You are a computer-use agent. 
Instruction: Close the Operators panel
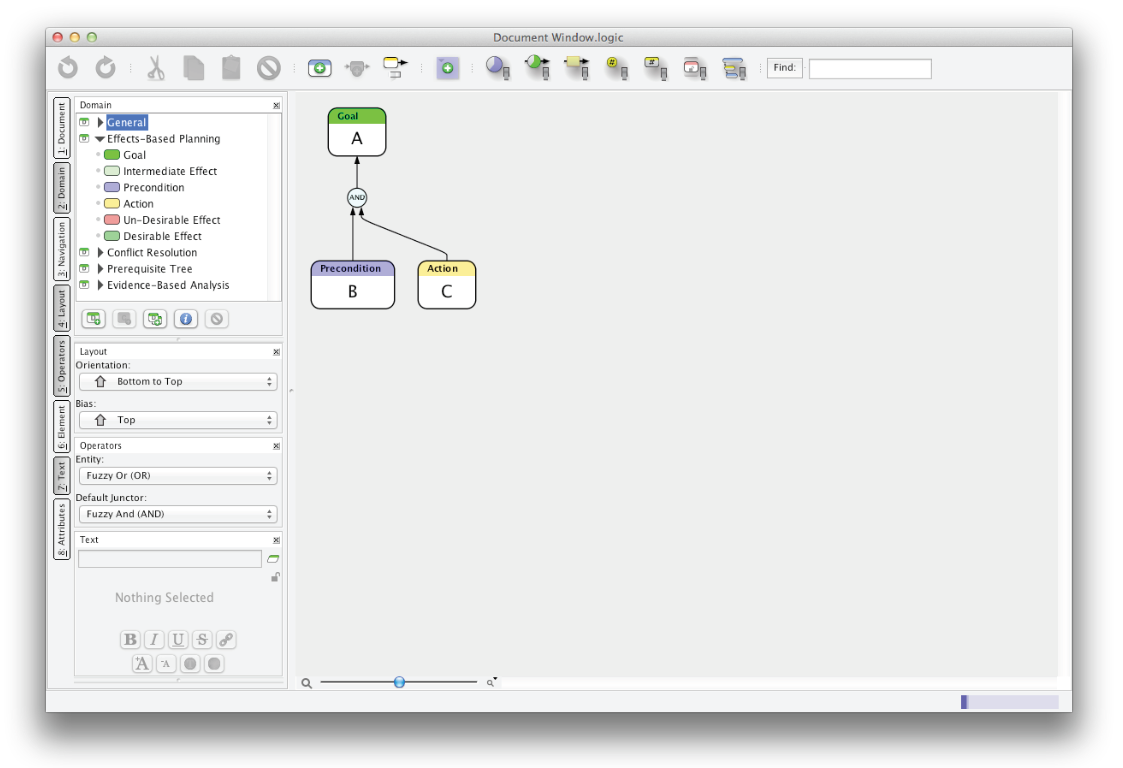coord(276,446)
